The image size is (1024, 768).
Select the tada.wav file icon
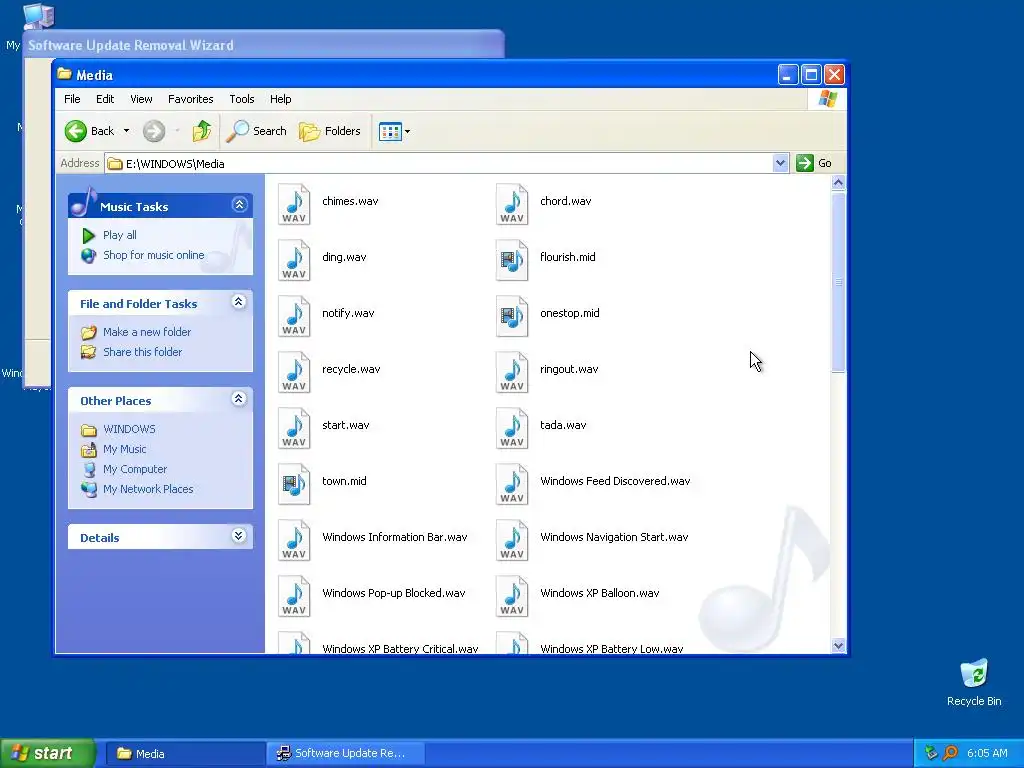point(512,429)
